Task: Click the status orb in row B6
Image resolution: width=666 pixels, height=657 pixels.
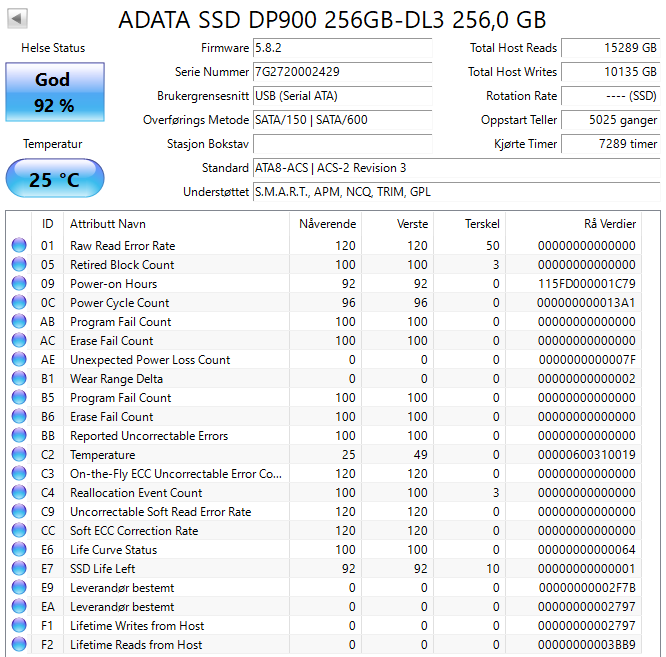Action: [19, 416]
